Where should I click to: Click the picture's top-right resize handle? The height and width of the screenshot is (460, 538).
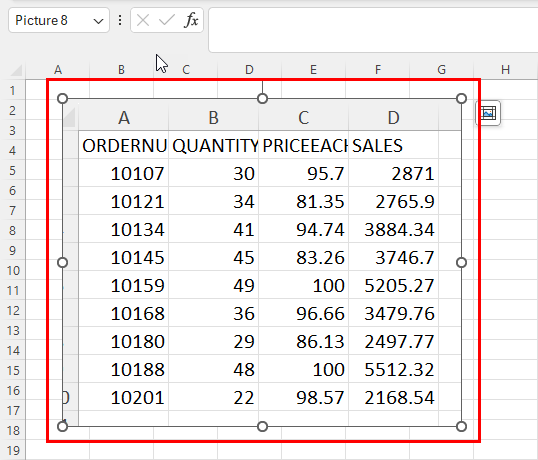point(461,99)
